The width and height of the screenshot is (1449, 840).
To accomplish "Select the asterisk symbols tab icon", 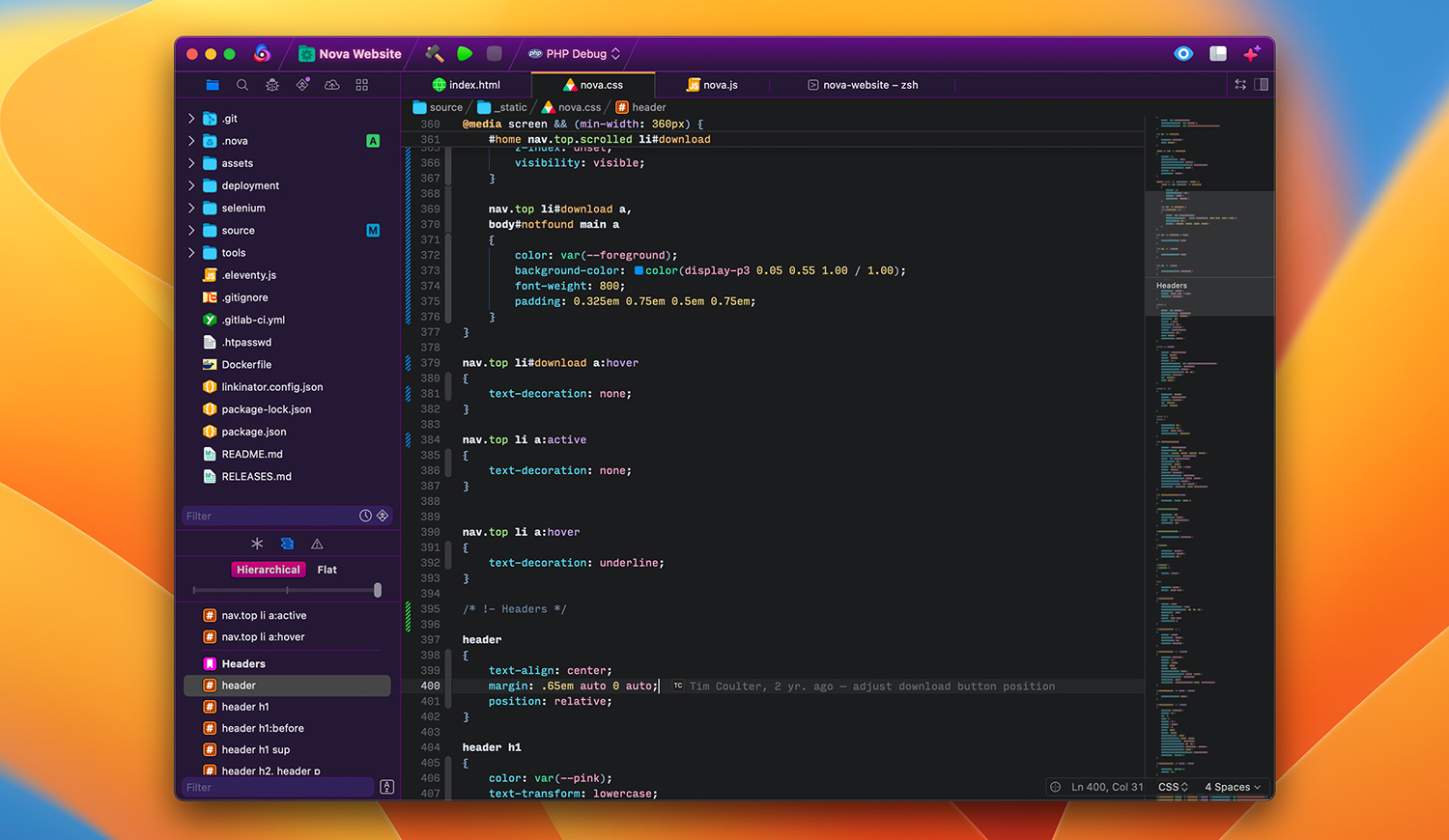I will pyautogui.click(x=257, y=544).
